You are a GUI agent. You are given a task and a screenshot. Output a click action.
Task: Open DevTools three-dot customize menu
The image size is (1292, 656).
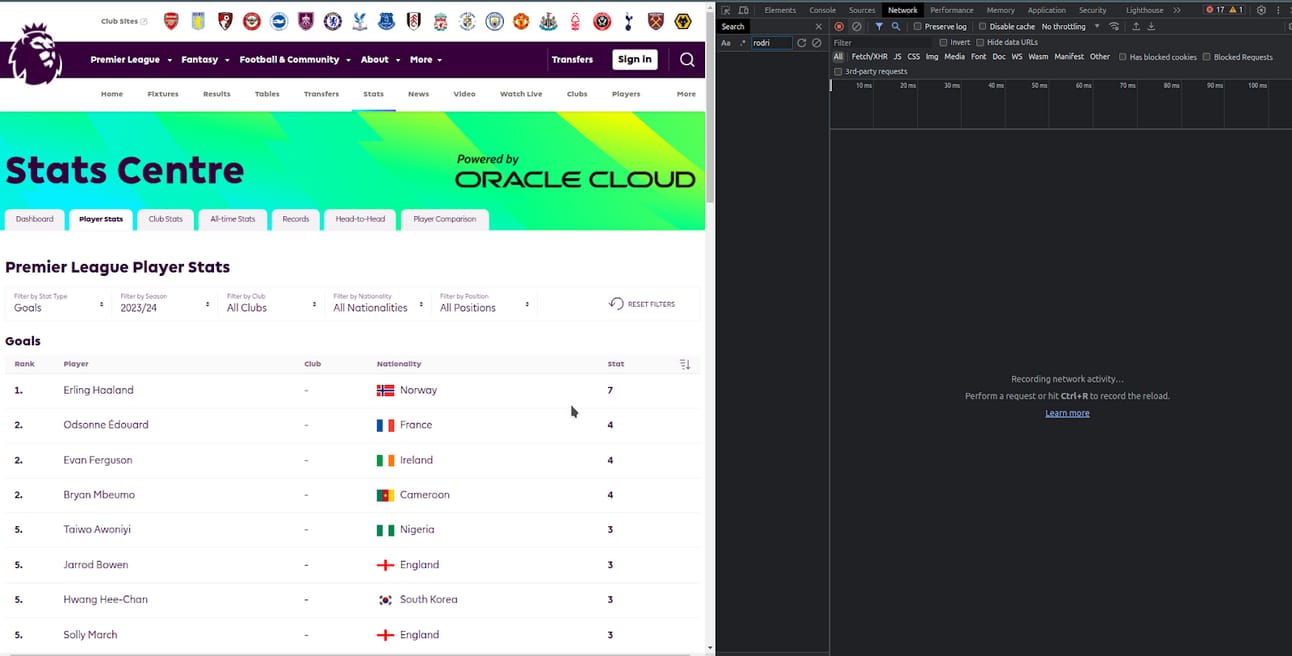1279,10
